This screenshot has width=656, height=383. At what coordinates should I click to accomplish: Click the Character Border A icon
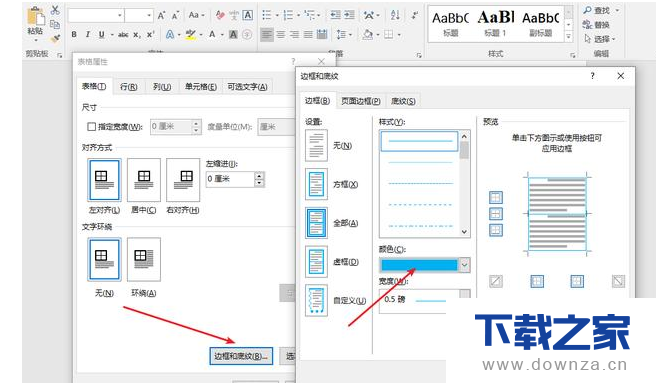click(x=248, y=15)
